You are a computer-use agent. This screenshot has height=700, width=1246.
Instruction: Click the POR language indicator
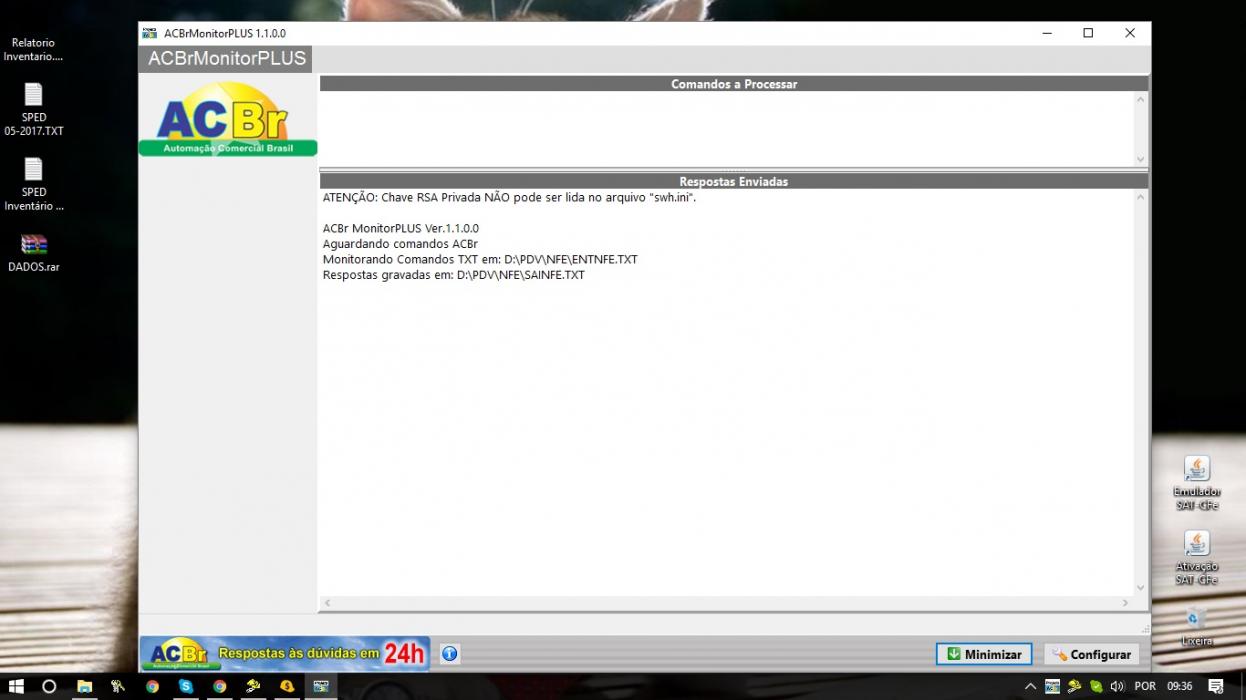(1145, 686)
